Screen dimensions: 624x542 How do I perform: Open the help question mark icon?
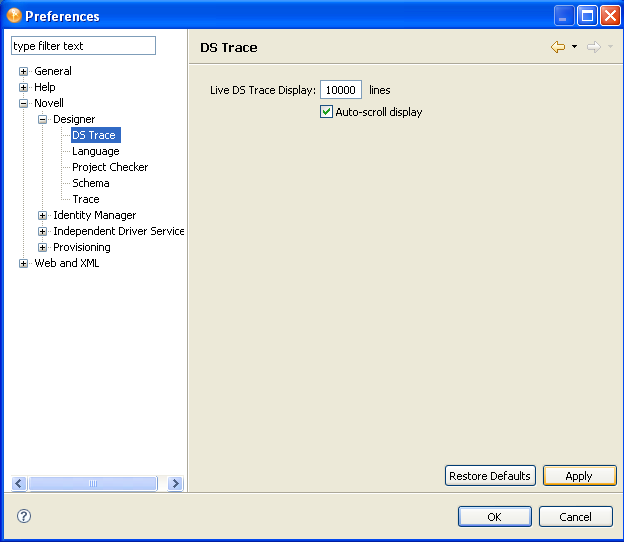(x=24, y=516)
